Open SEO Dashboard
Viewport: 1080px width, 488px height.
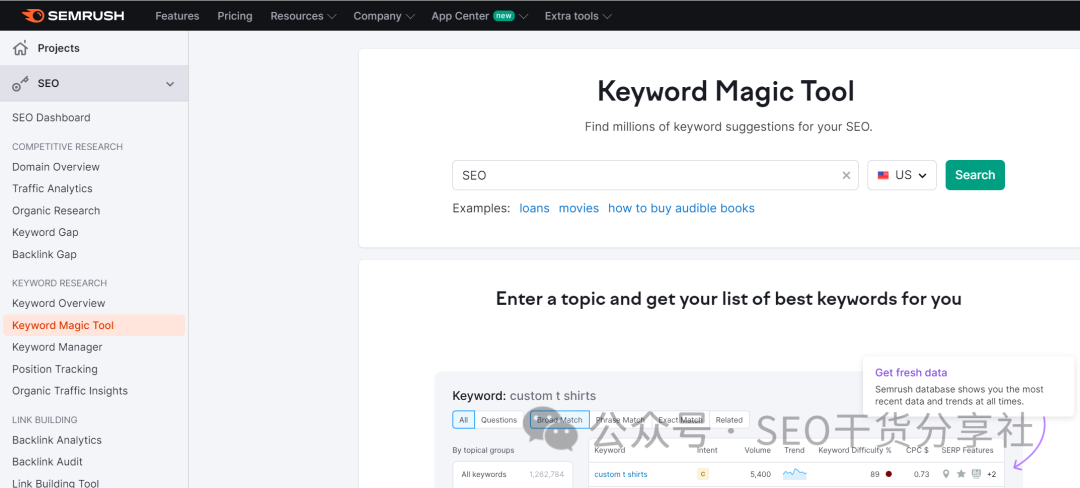coord(51,118)
